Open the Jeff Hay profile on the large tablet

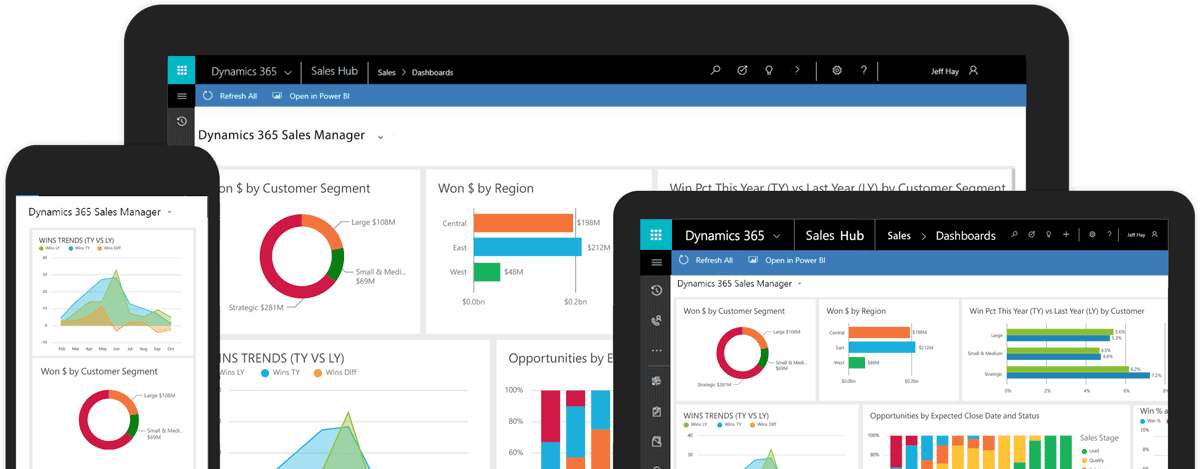(954, 71)
